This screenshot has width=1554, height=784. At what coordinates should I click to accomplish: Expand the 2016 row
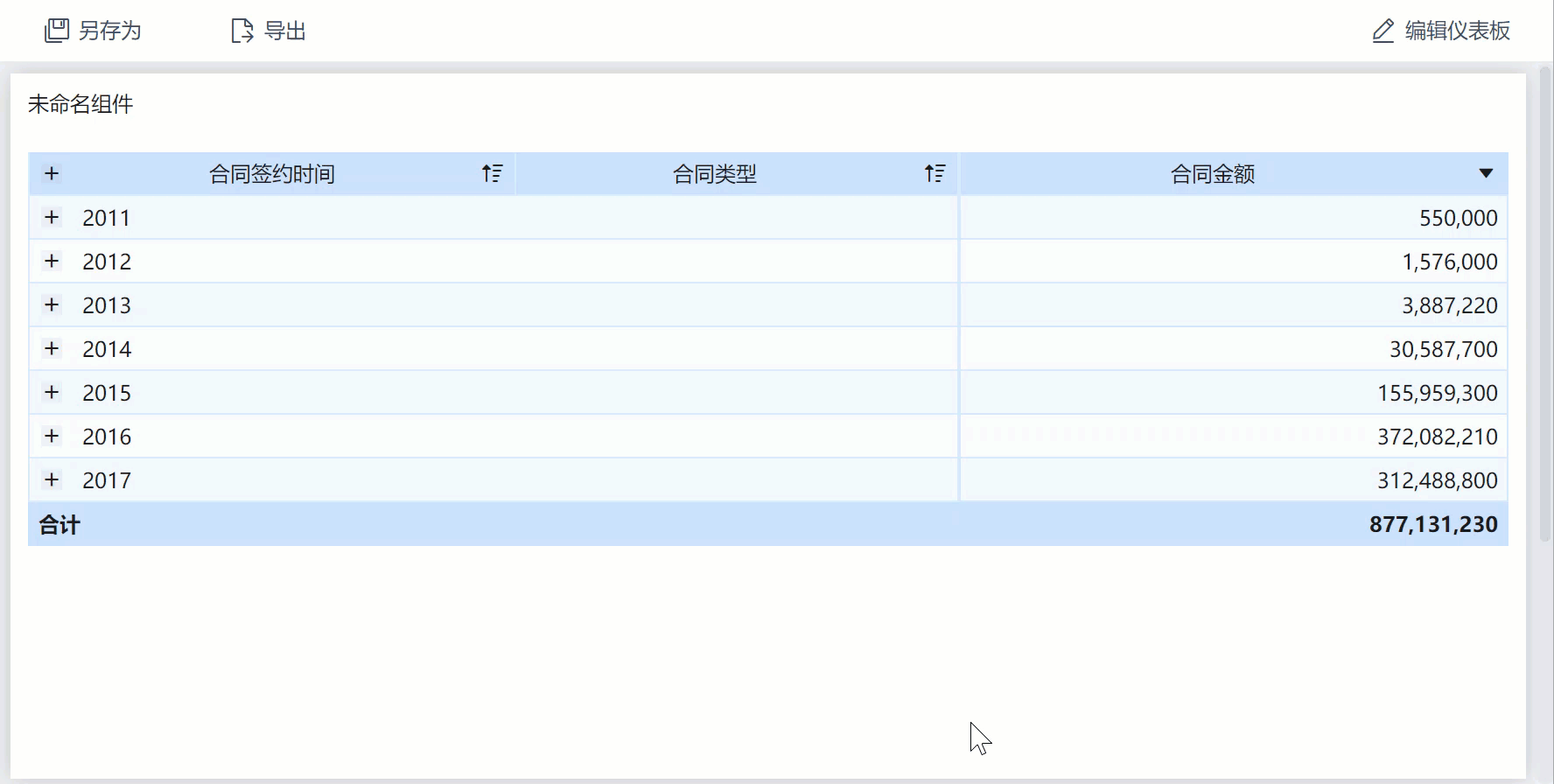coord(52,436)
